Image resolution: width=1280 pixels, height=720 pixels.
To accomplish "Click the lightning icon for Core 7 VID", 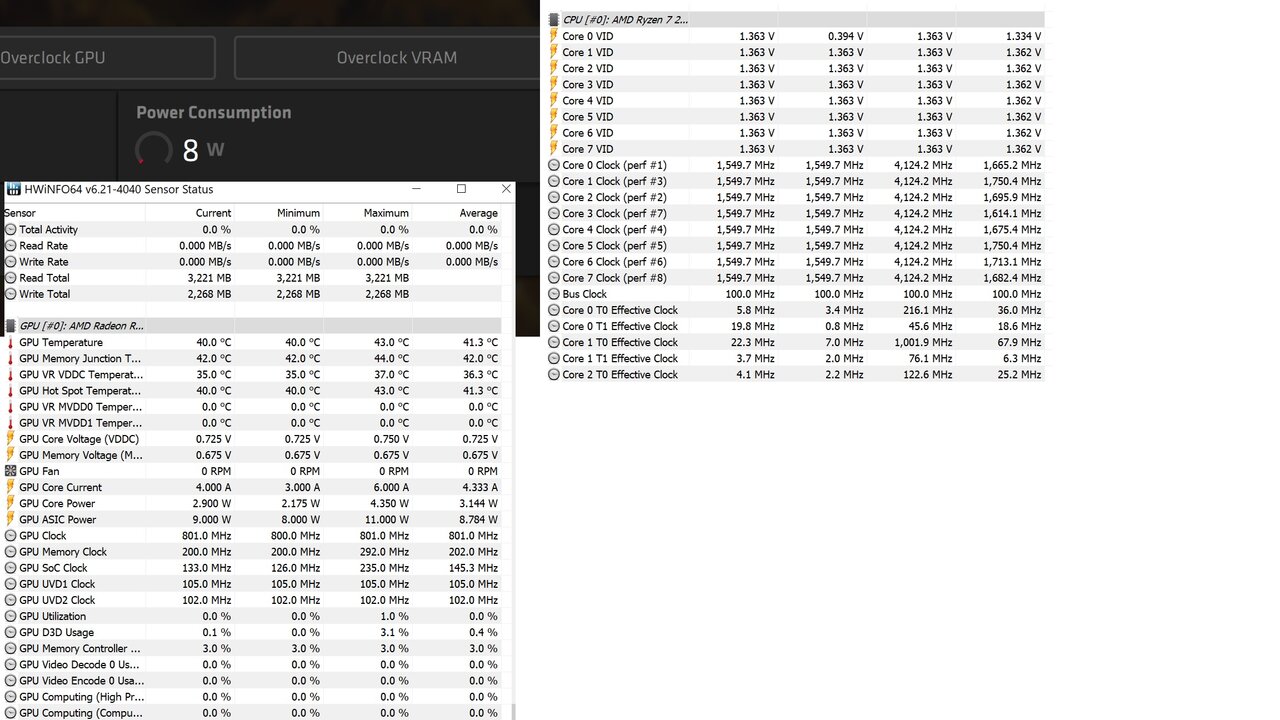I will click(x=553, y=149).
